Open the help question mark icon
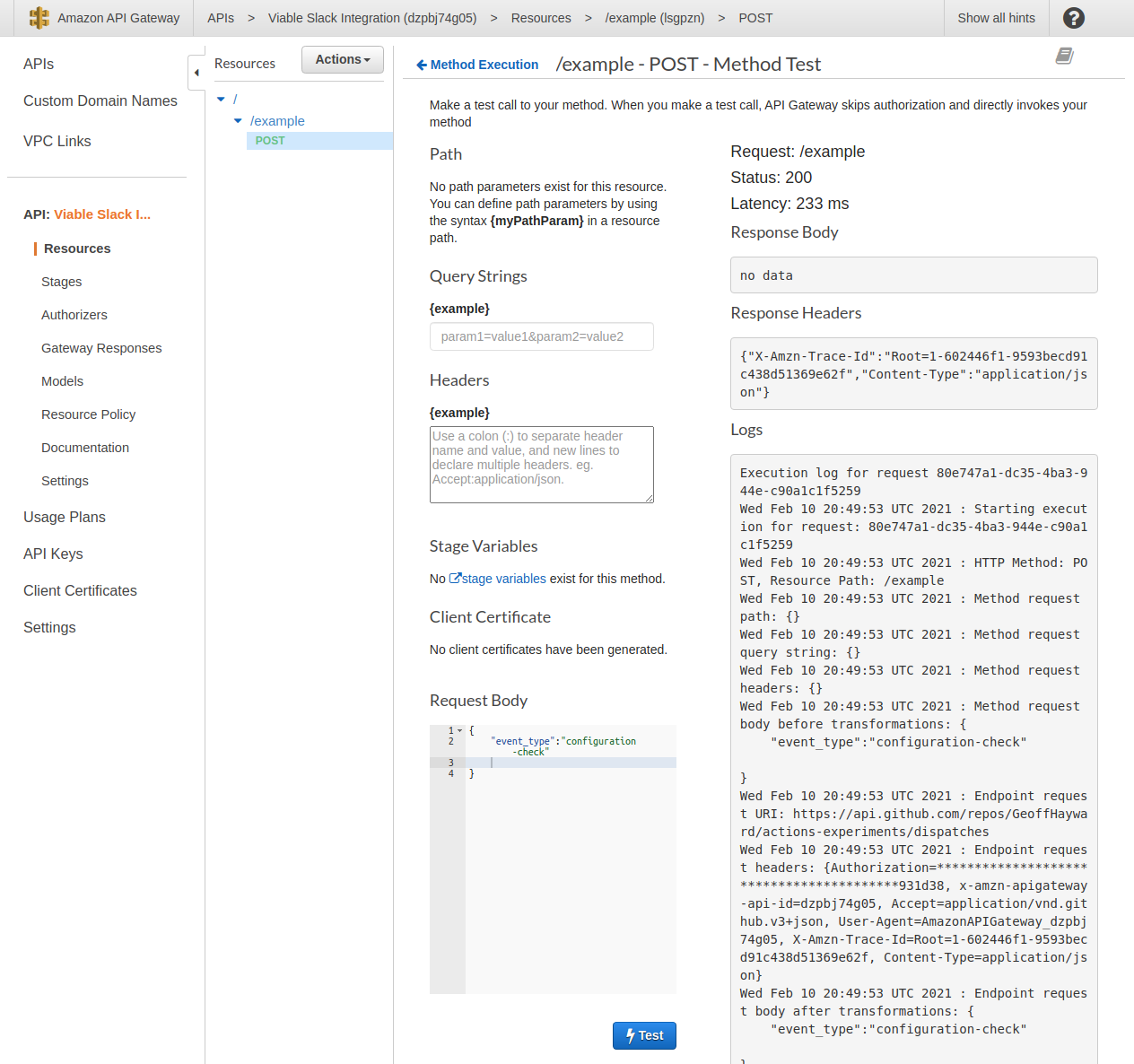 [x=1073, y=17]
